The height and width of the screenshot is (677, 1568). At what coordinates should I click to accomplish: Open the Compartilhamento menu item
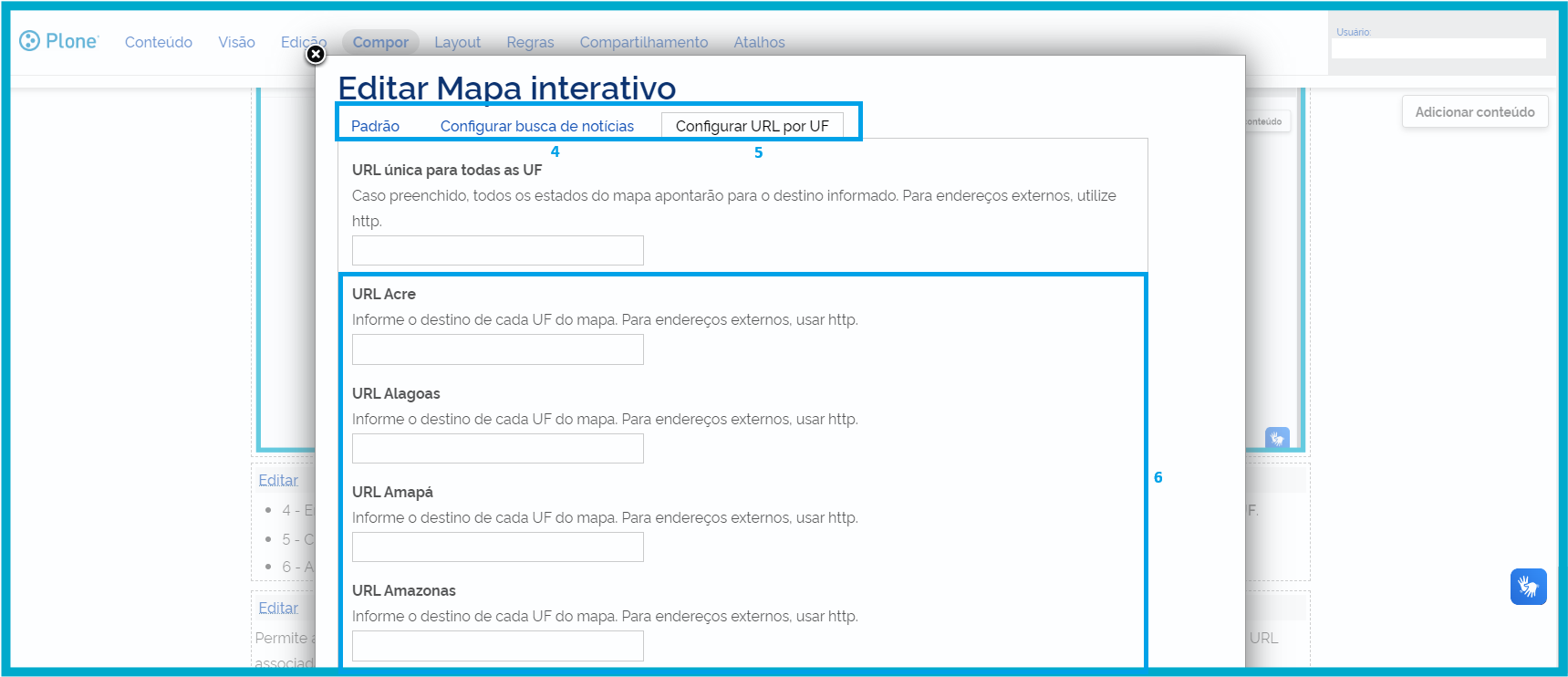click(644, 42)
